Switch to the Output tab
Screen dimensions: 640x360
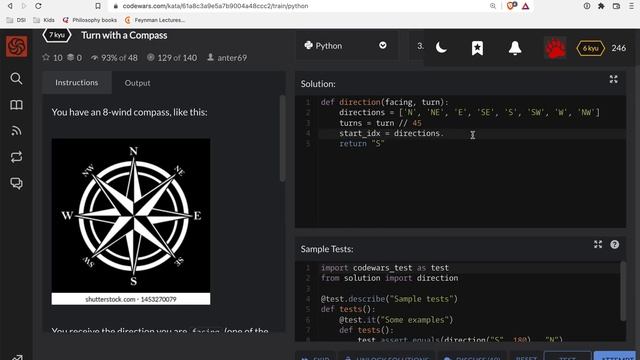(138, 83)
